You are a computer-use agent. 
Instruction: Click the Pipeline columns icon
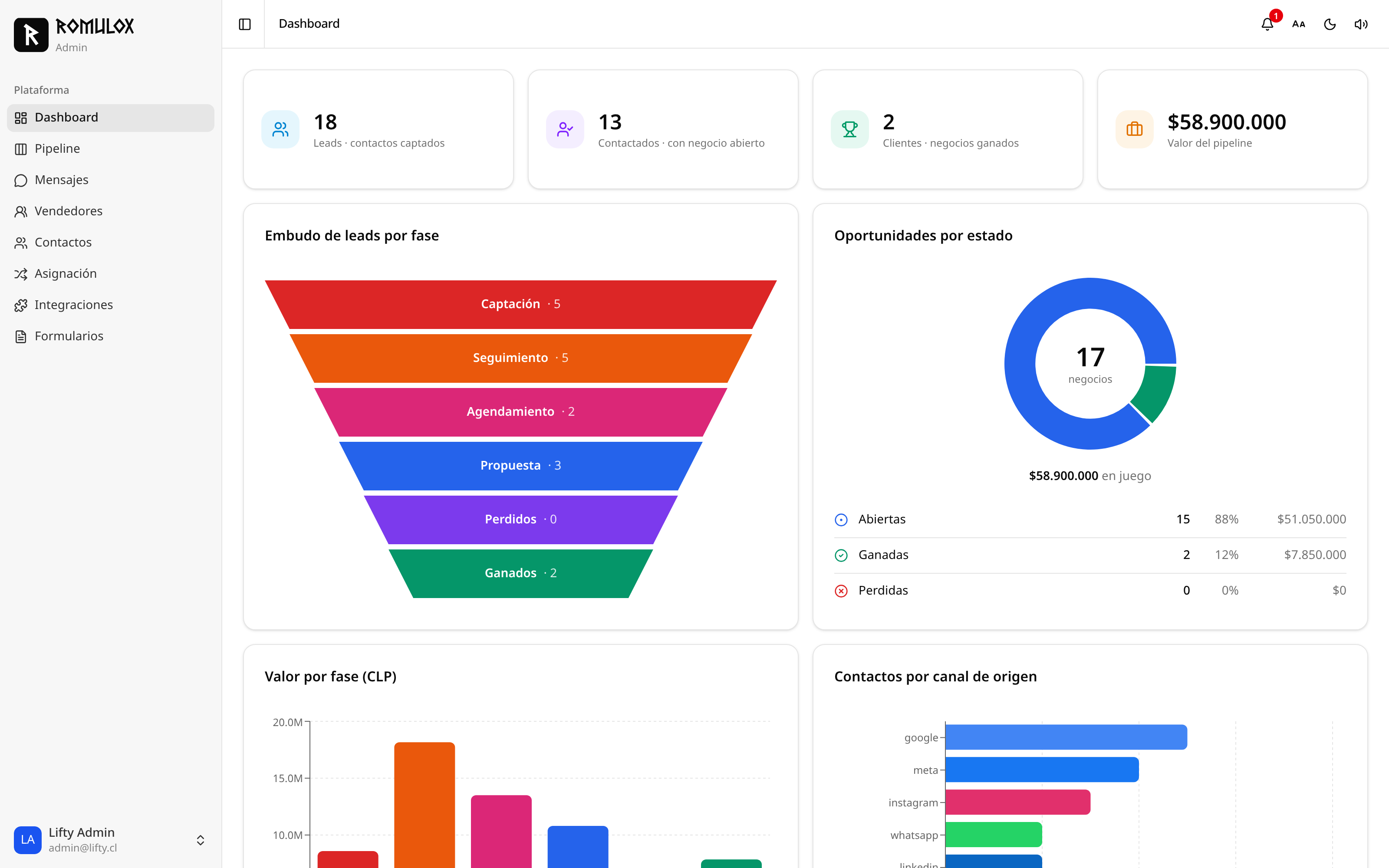pos(21,149)
